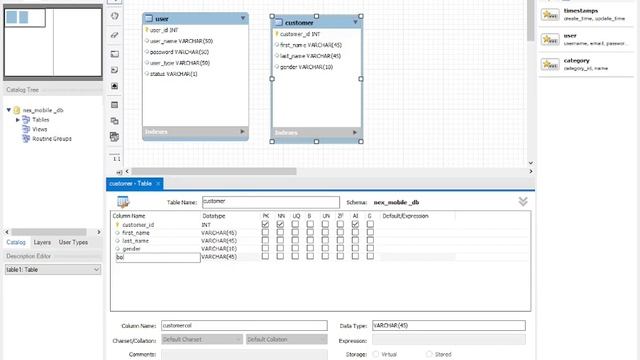640x360 pixels.
Task: Pick the 1:1 relationship tool
Action: (x=116, y=158)
